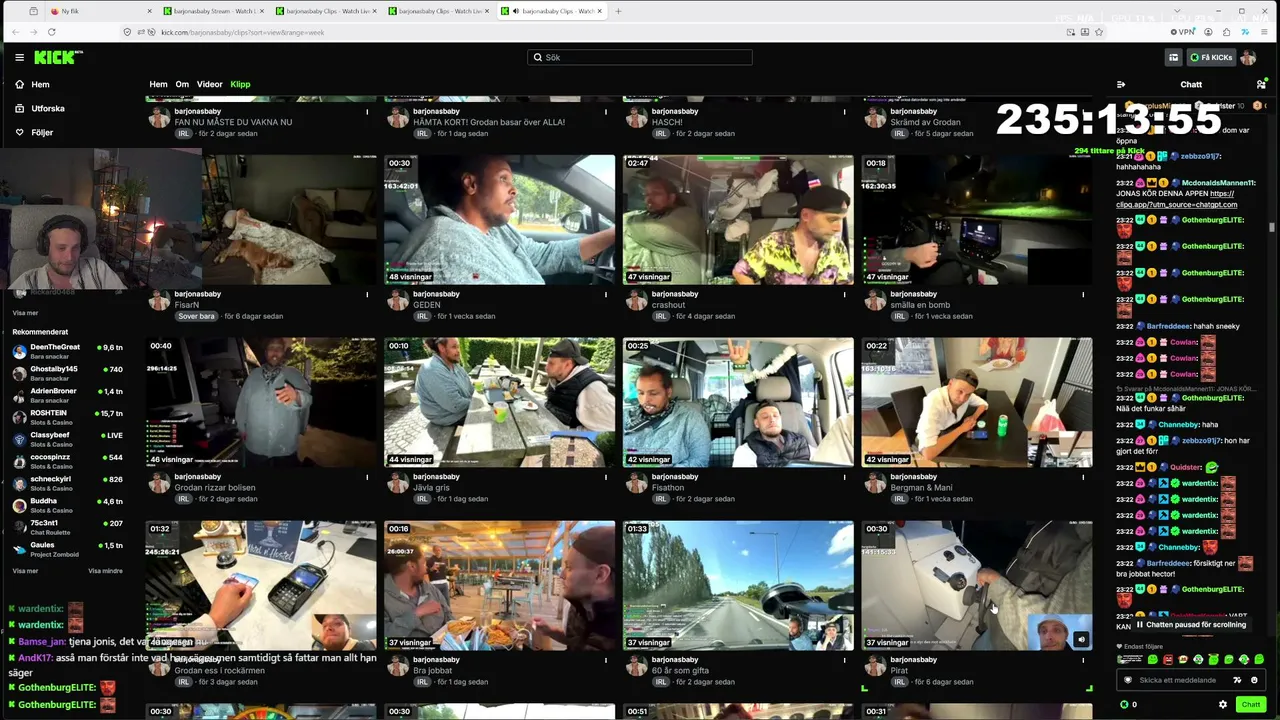Screen dimensions: 1280x720
Task: Open the browser extensions icon
Action: pos(1227,32)
